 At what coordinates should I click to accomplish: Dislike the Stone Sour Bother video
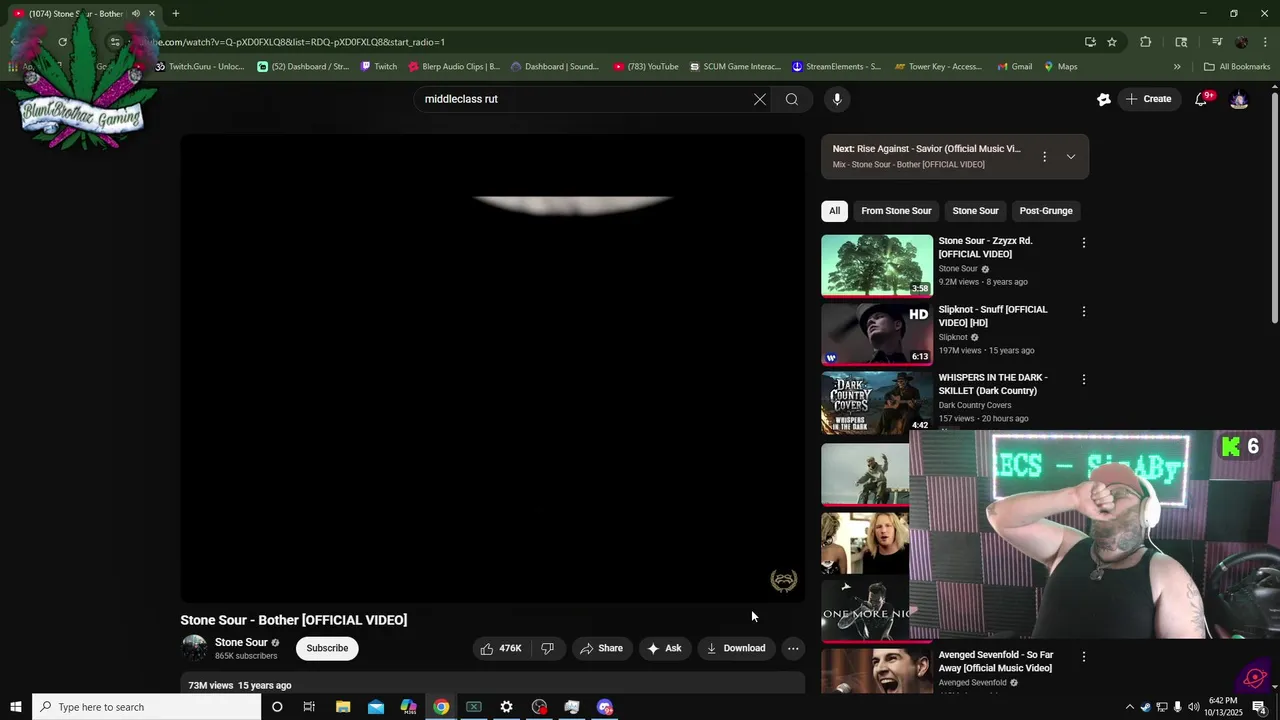pyautogui.click(x=548, y=648)
